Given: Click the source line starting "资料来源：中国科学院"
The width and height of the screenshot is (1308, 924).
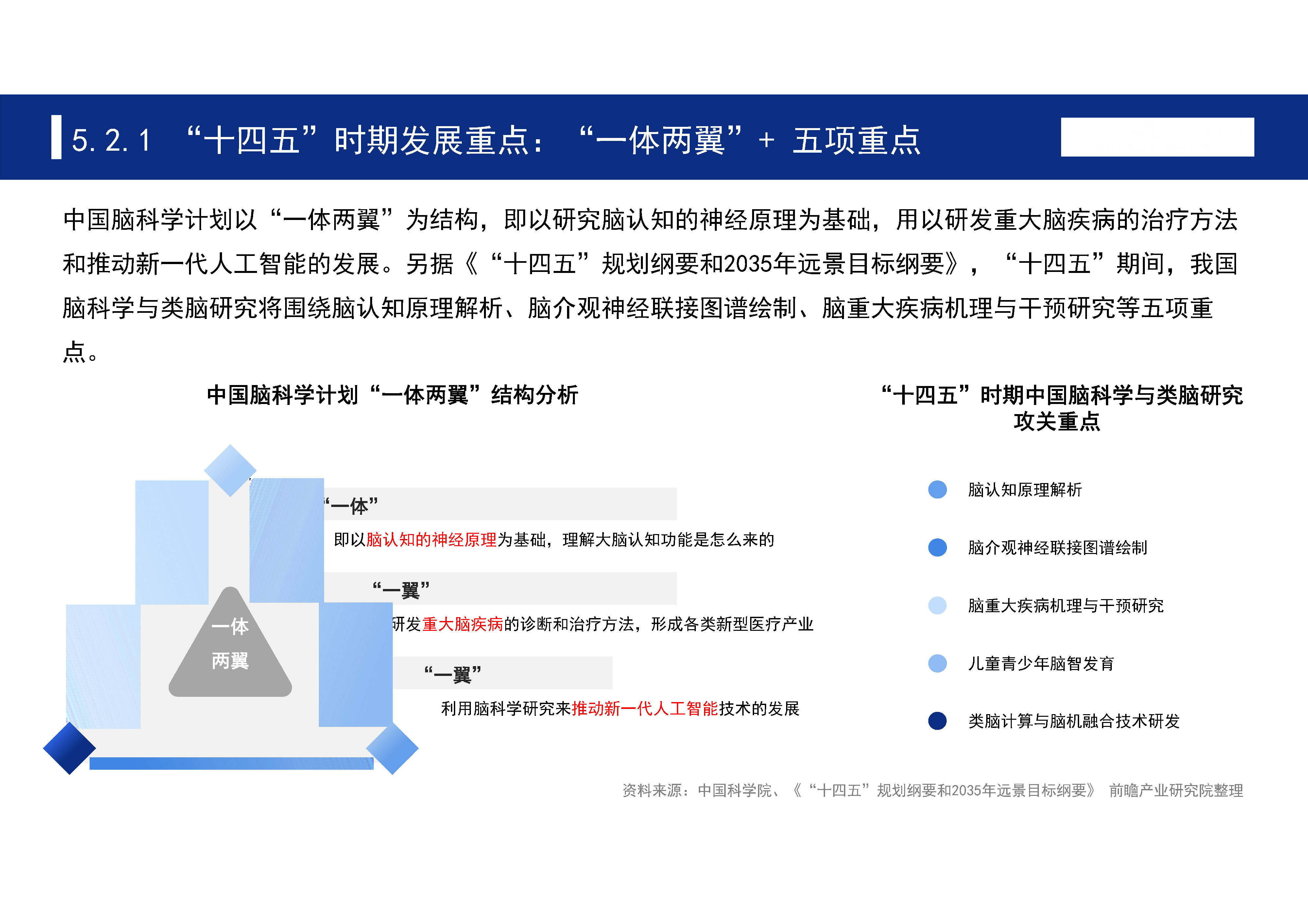Looking at the screenshot, I should 933,790.
